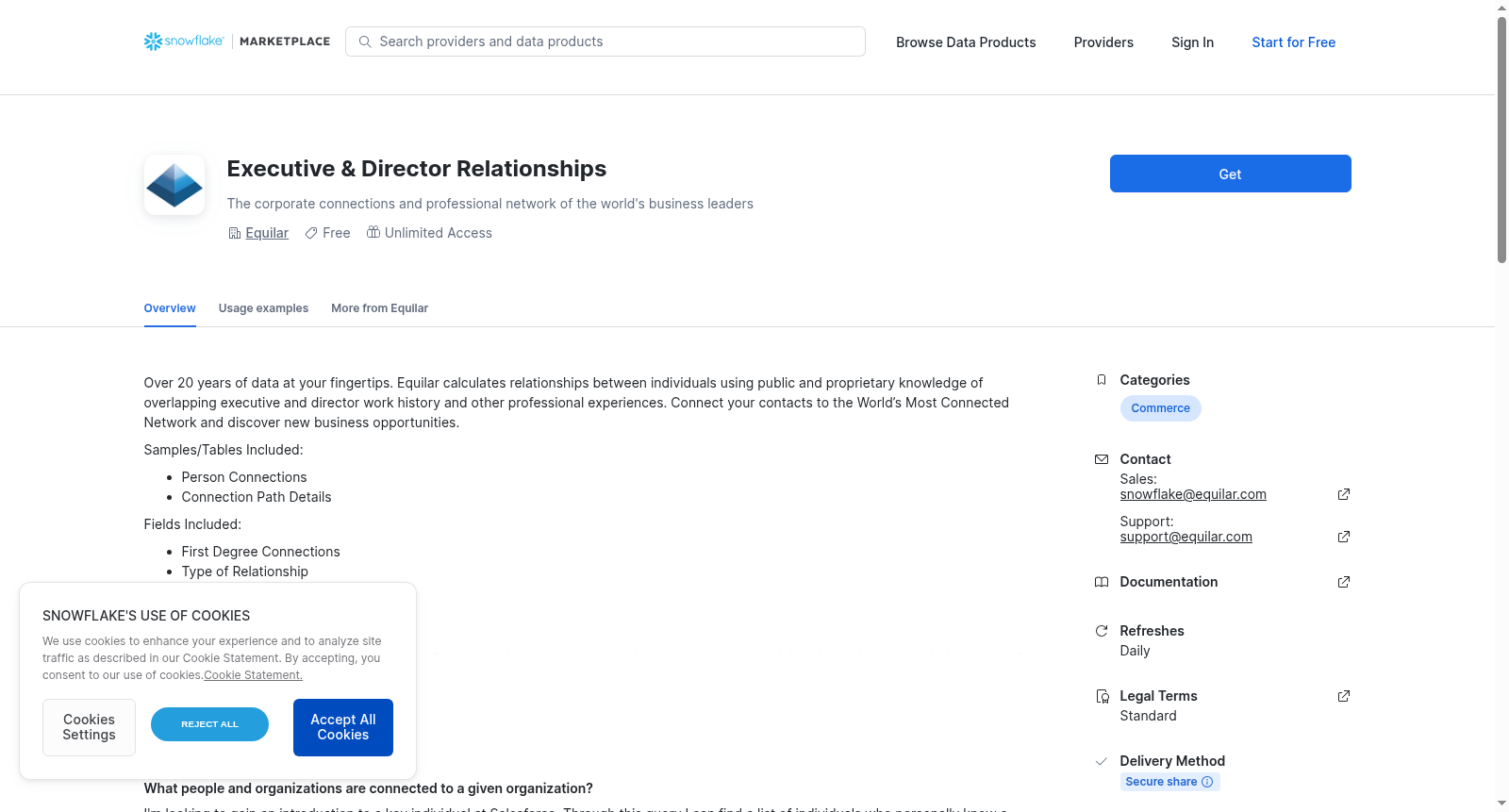This screenshot has height=812, width=1509.
Task: Click the Secure share badge
Action: (1169, 782)
